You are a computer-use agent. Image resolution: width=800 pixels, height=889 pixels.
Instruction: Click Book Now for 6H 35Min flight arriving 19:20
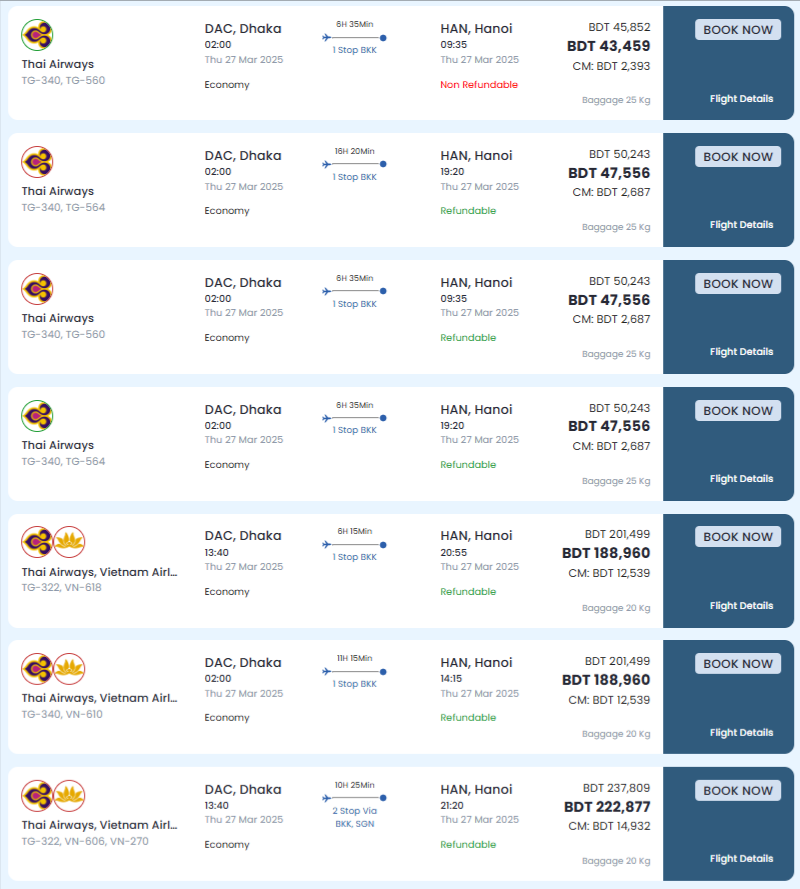(x=738, y=411)
